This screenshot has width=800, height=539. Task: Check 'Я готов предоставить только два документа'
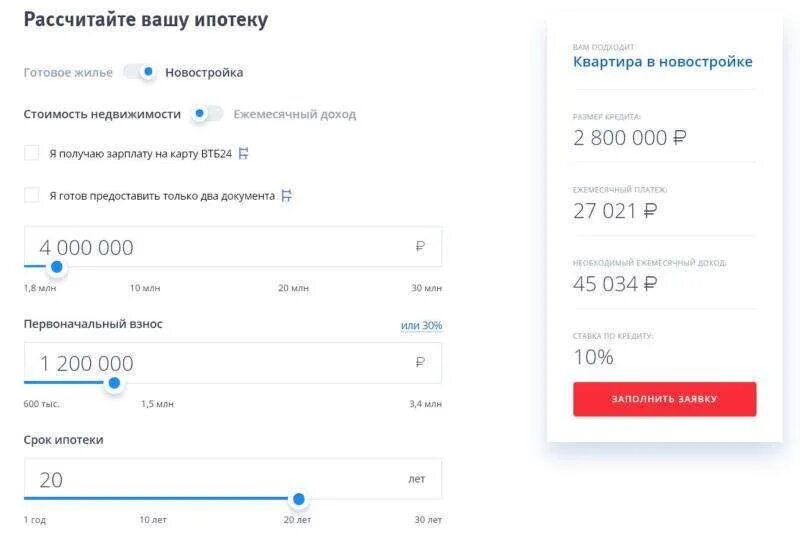(x=32, y=196)
